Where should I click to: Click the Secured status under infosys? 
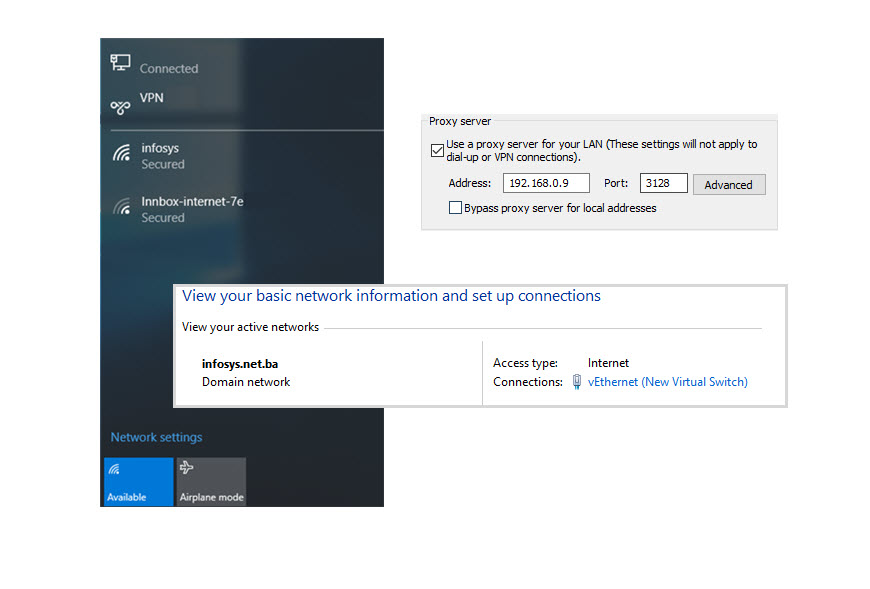pyautogui.click(x=163, y=164)
